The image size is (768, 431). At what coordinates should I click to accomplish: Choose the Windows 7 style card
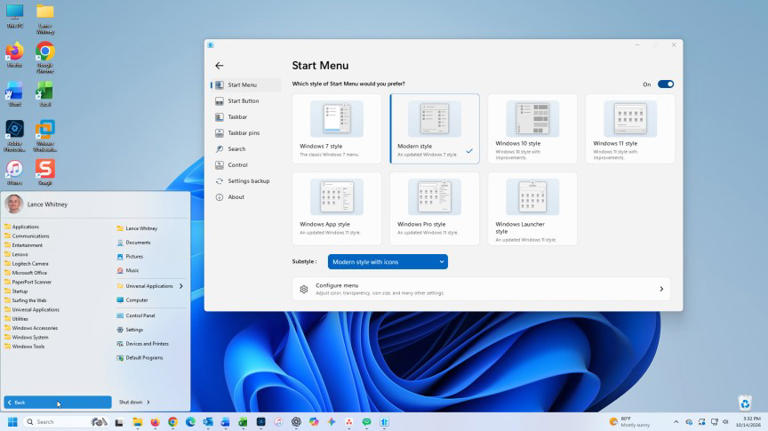click(336, 129)
